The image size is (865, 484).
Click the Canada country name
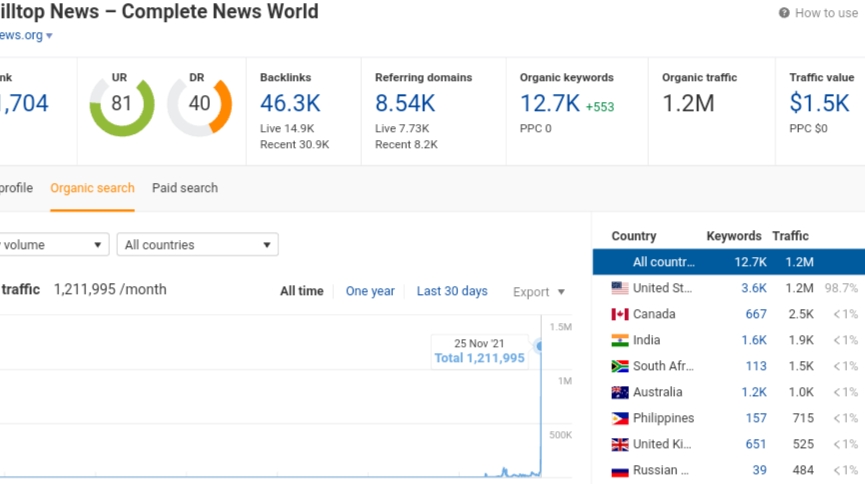point(654,314)
